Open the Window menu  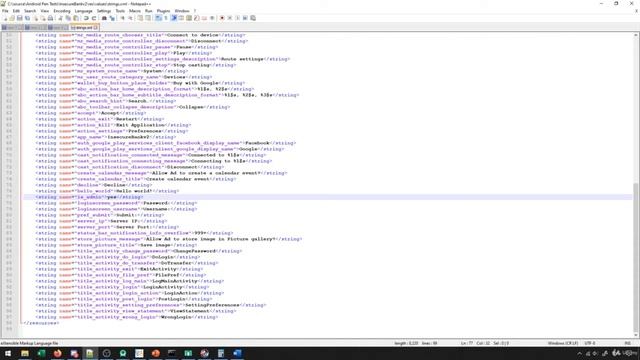click(182, 11)
